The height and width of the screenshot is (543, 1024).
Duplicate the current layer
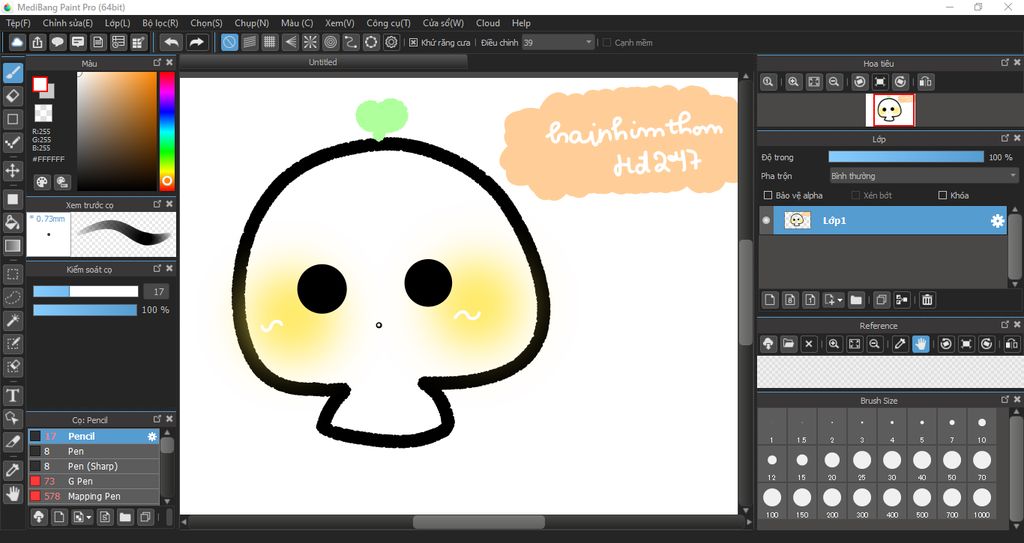[880, 300]
